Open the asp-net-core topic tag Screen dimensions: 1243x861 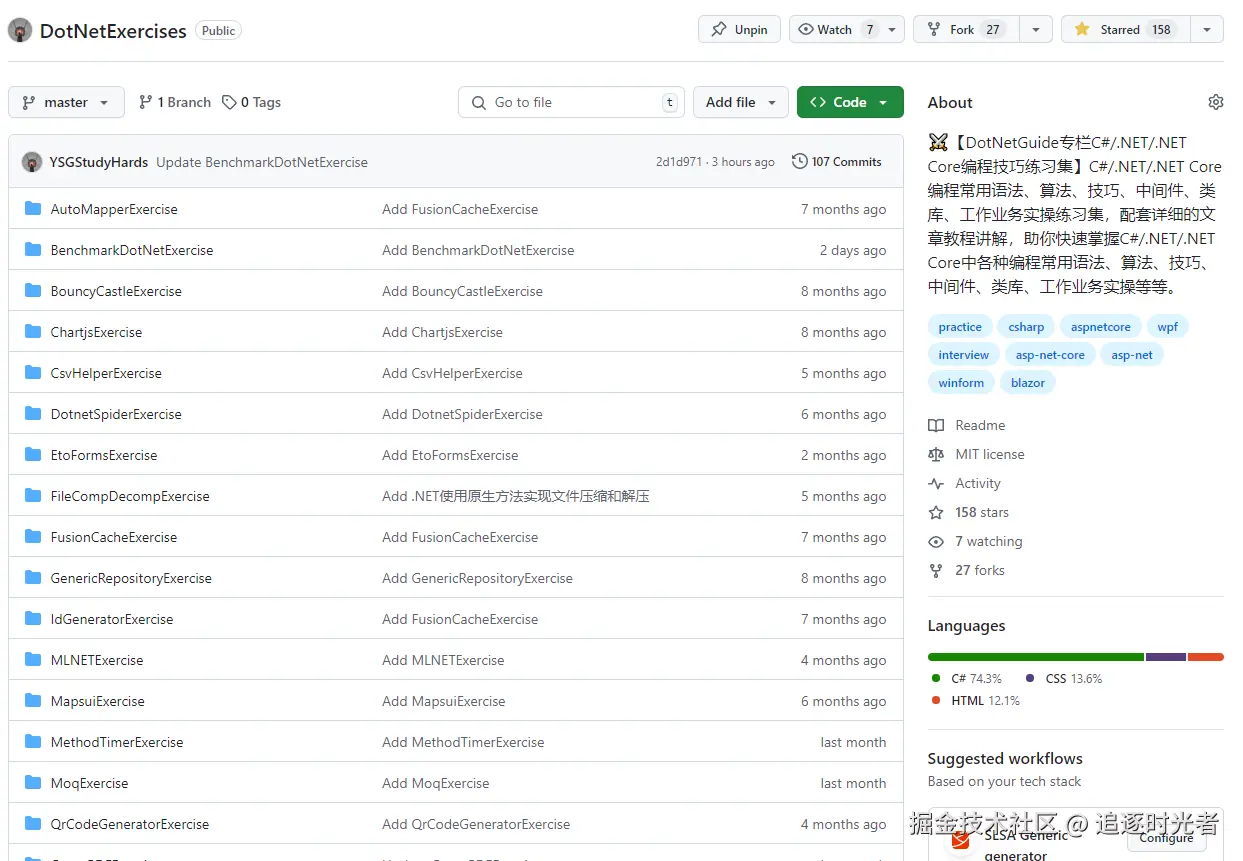point(1050,355)
